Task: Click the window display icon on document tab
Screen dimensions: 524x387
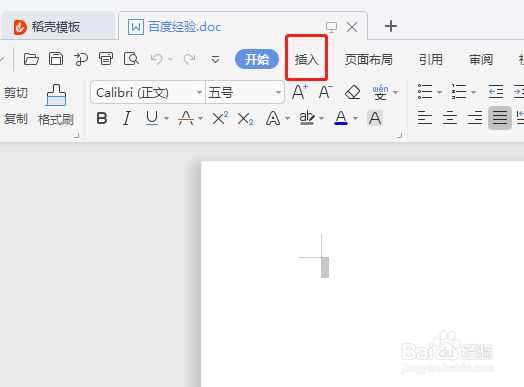Action: [331, 27]
